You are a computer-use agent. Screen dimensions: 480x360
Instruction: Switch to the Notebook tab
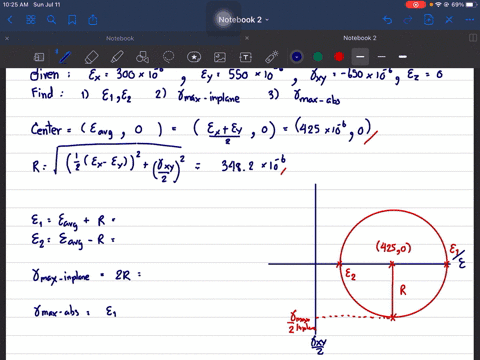(x=120, y=38)
